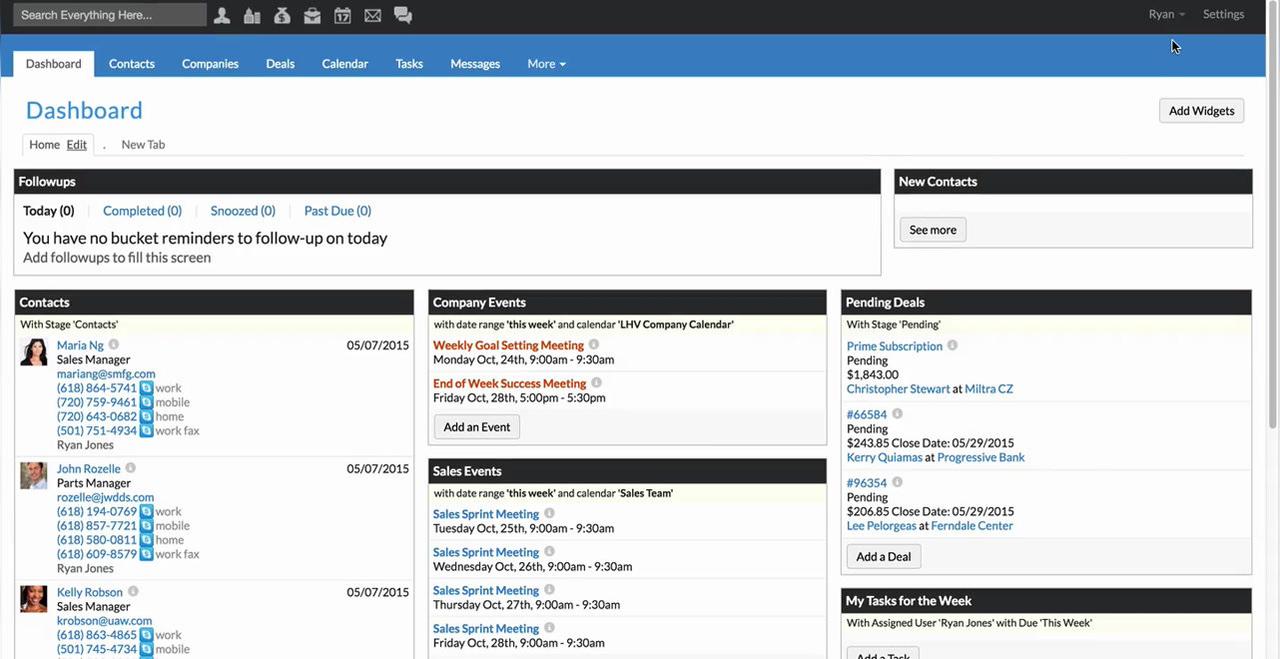Click the Add an Event button
This screenshot has height=659, width=1280.
coord(477,427)
